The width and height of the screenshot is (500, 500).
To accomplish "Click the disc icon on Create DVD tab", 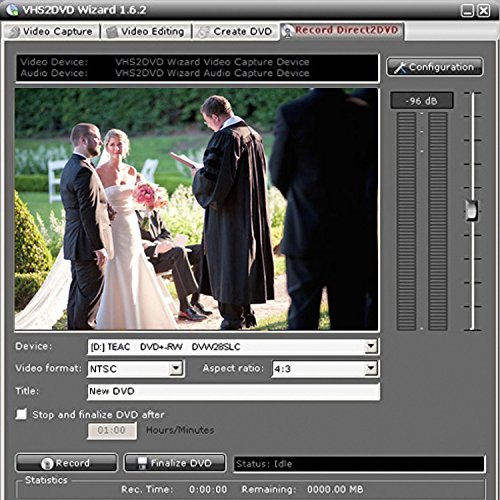I will click(203, 32).
